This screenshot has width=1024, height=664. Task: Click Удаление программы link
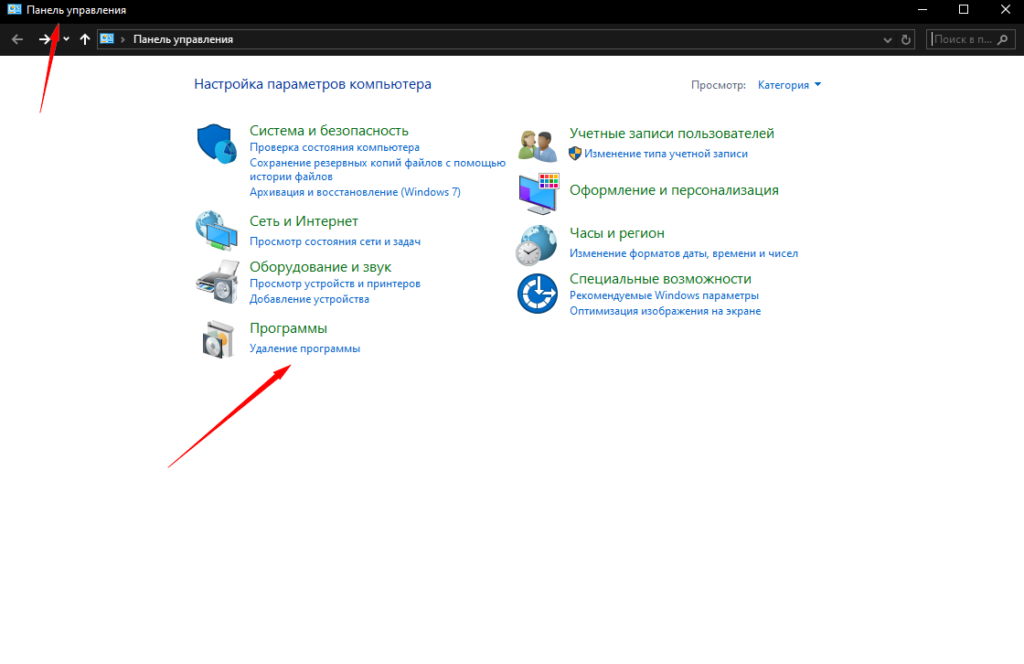pyautogui.click(x=305, y=349)
